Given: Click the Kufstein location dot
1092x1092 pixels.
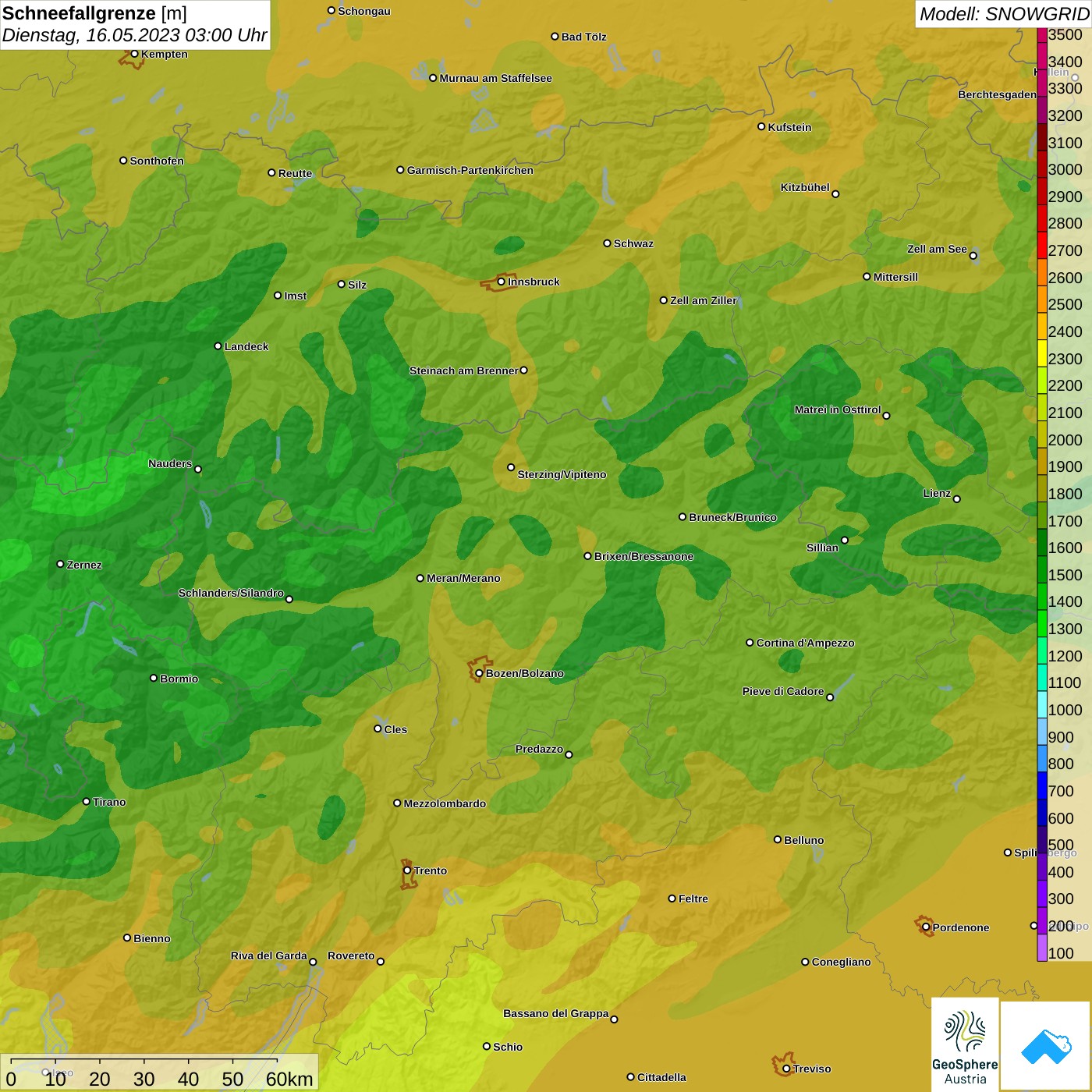Looking at the screenshot, I should tap(761, 126).
